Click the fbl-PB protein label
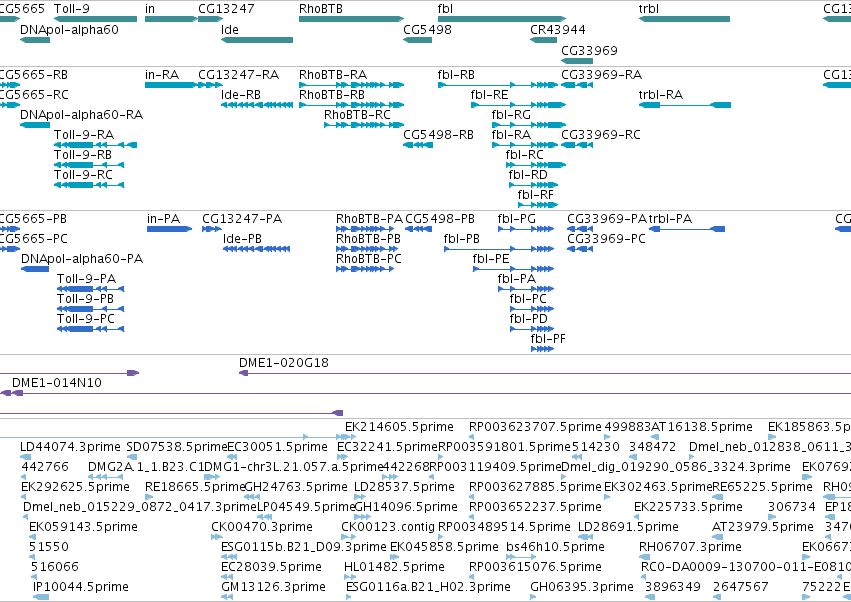 [461, 239]
